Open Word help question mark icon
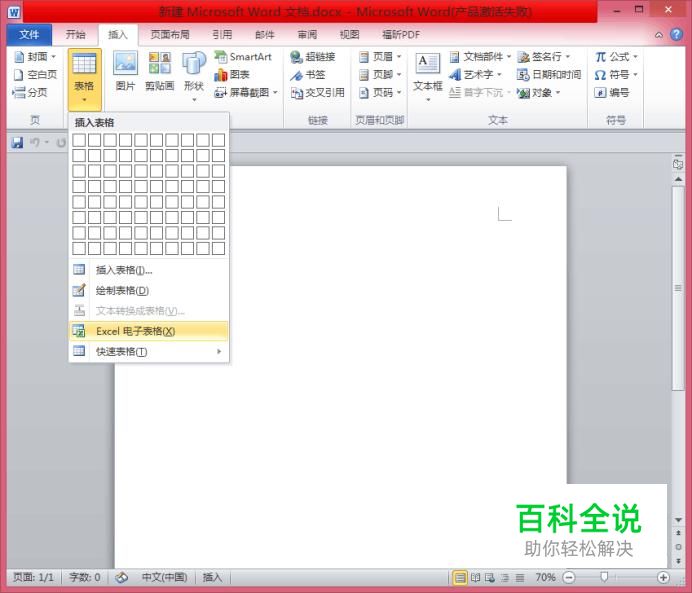Screen dimensions: 692x593 coord(676,34)
